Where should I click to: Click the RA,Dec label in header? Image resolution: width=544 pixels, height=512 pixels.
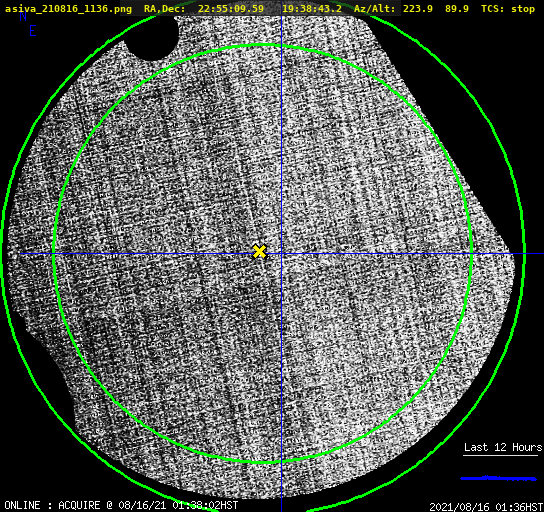tap(164, 9)
